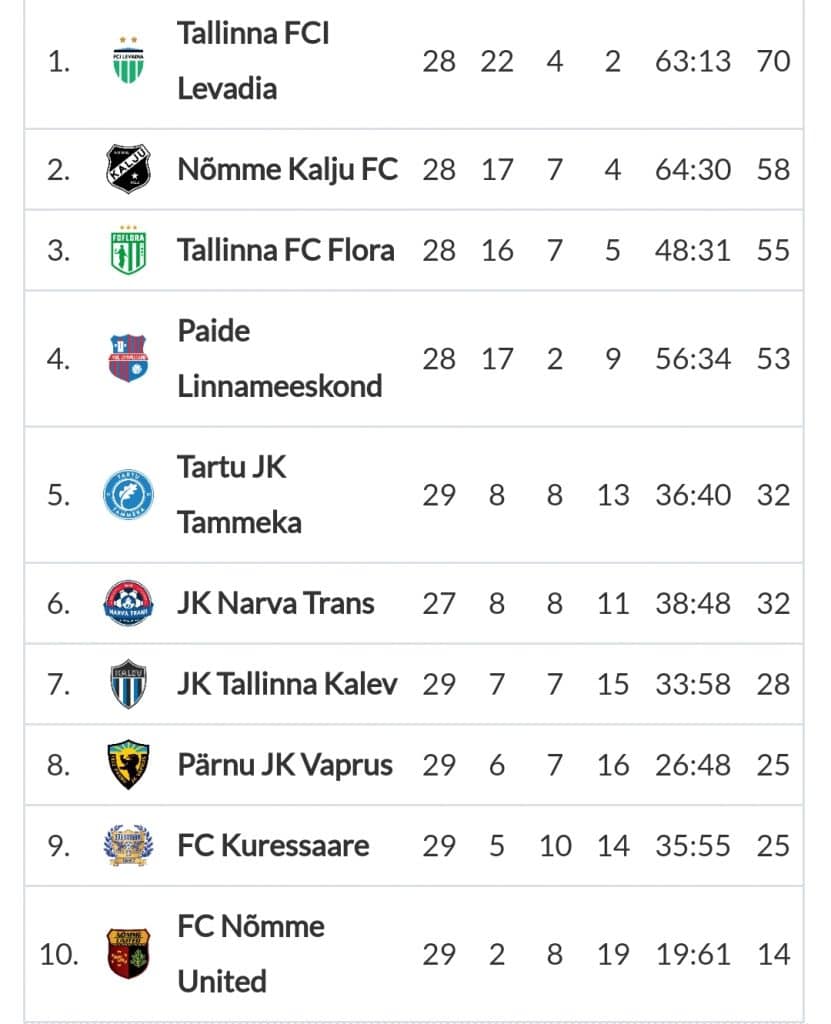Select the Paide Linnameeskond team name
Screen dimensions: 831x1024
280,359
